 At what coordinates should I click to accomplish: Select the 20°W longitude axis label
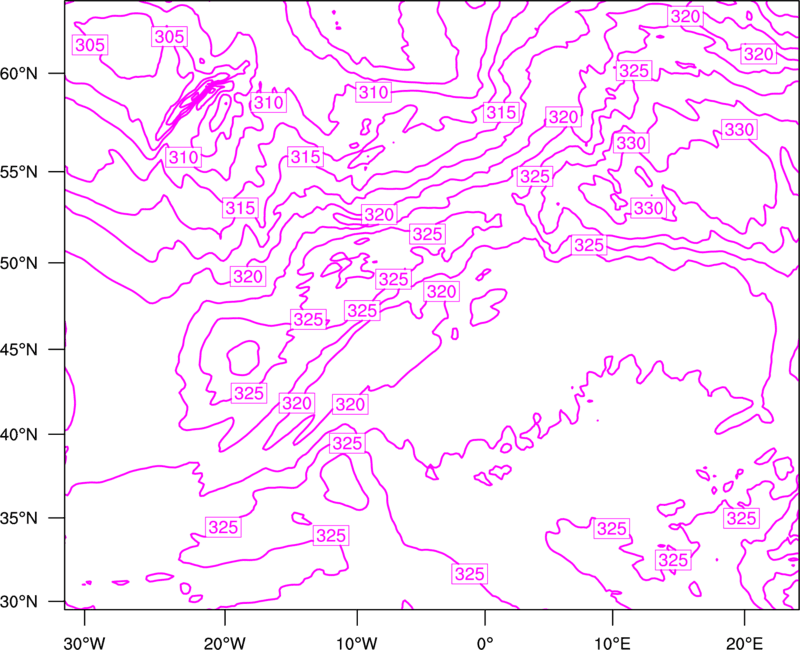tap(225, 642)
